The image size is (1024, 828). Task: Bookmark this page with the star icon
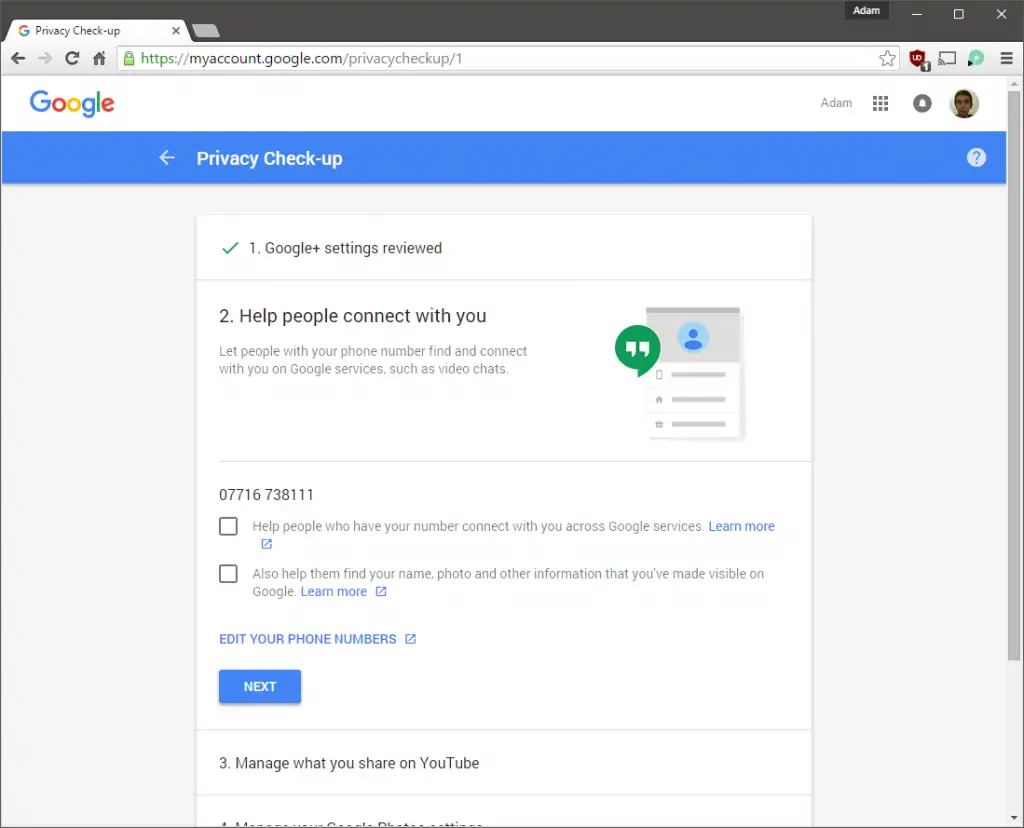click(887, 58)
